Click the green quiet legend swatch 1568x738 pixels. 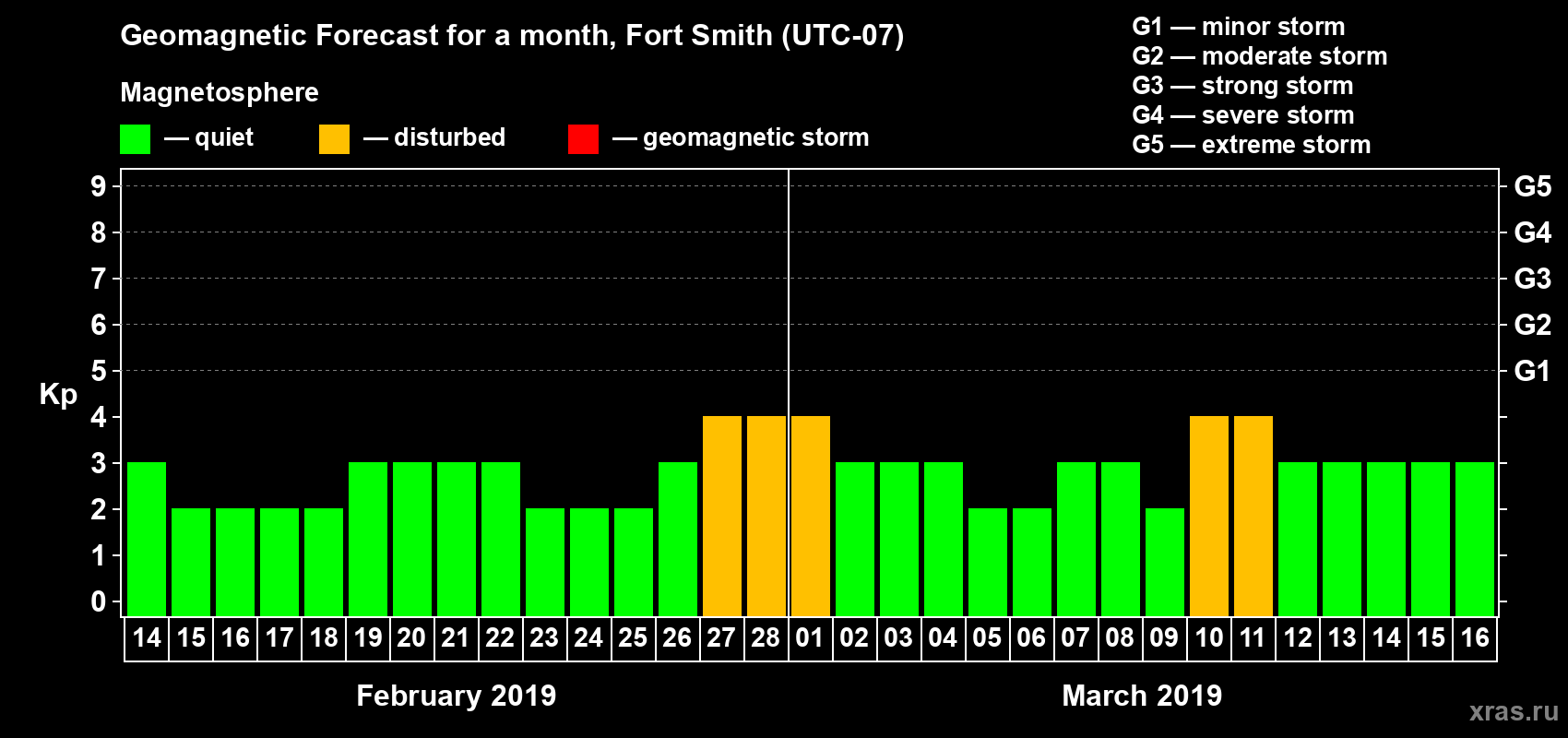tap(135, 139)
